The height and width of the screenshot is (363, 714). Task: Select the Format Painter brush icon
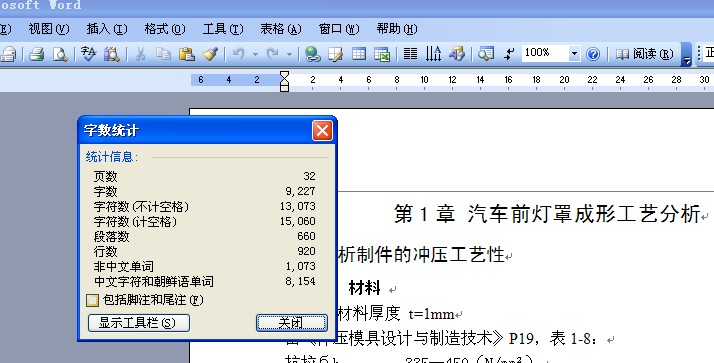[210, 54]
